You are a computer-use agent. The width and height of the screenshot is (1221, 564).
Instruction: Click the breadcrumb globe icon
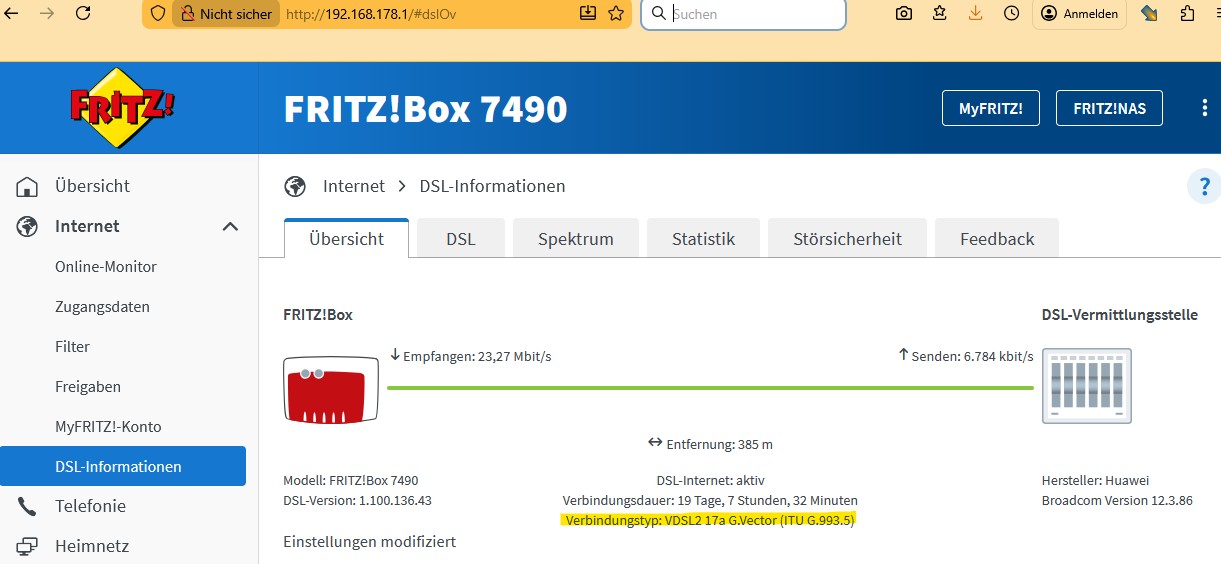click(295, 186)
